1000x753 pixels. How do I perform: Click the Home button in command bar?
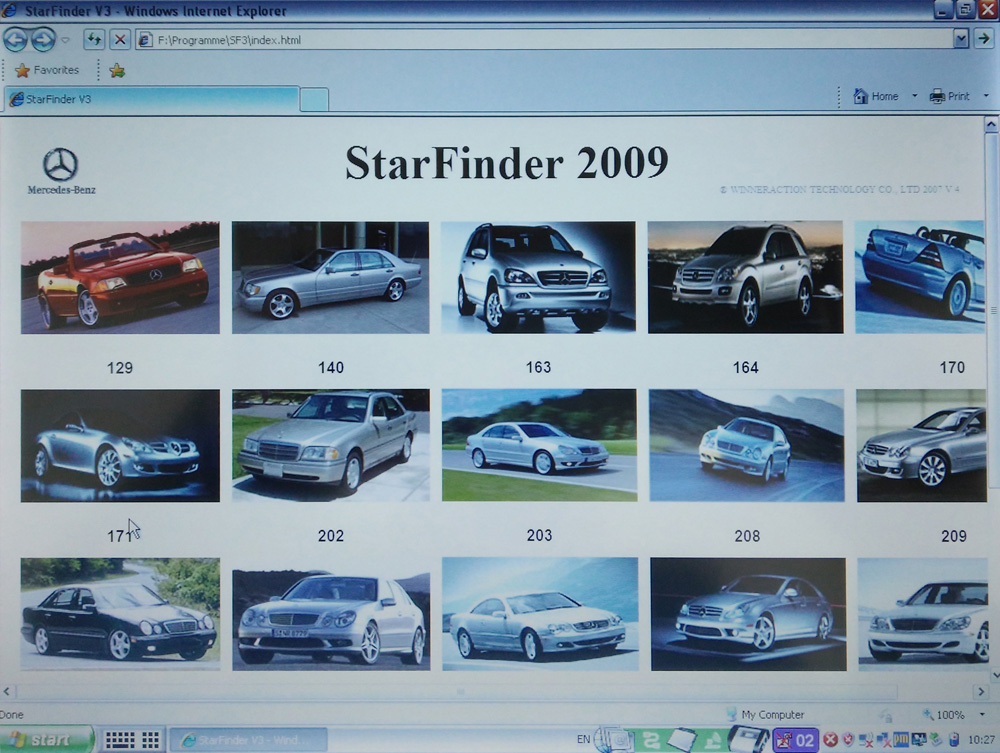click(876, 96)
